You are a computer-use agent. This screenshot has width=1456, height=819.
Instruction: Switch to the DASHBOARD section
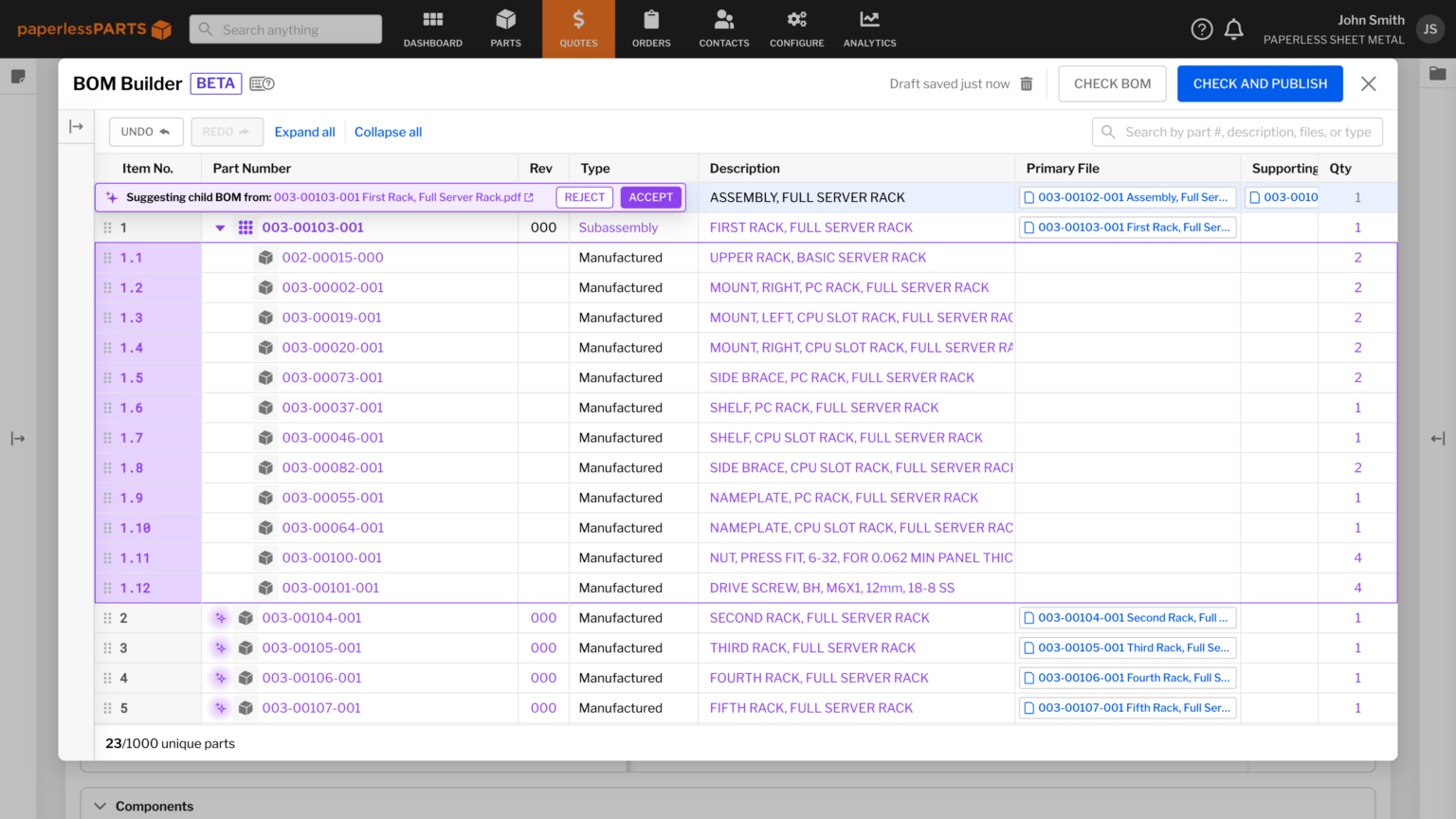pyautogui.click(x=432, y=28)
